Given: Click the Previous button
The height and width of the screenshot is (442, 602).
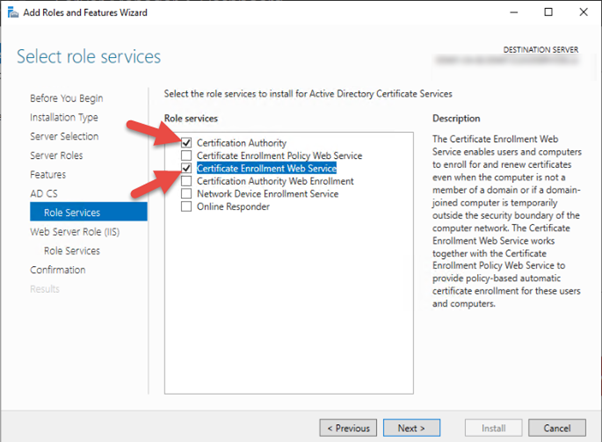Looking at the screenshot, I should [x=348, y=428].
